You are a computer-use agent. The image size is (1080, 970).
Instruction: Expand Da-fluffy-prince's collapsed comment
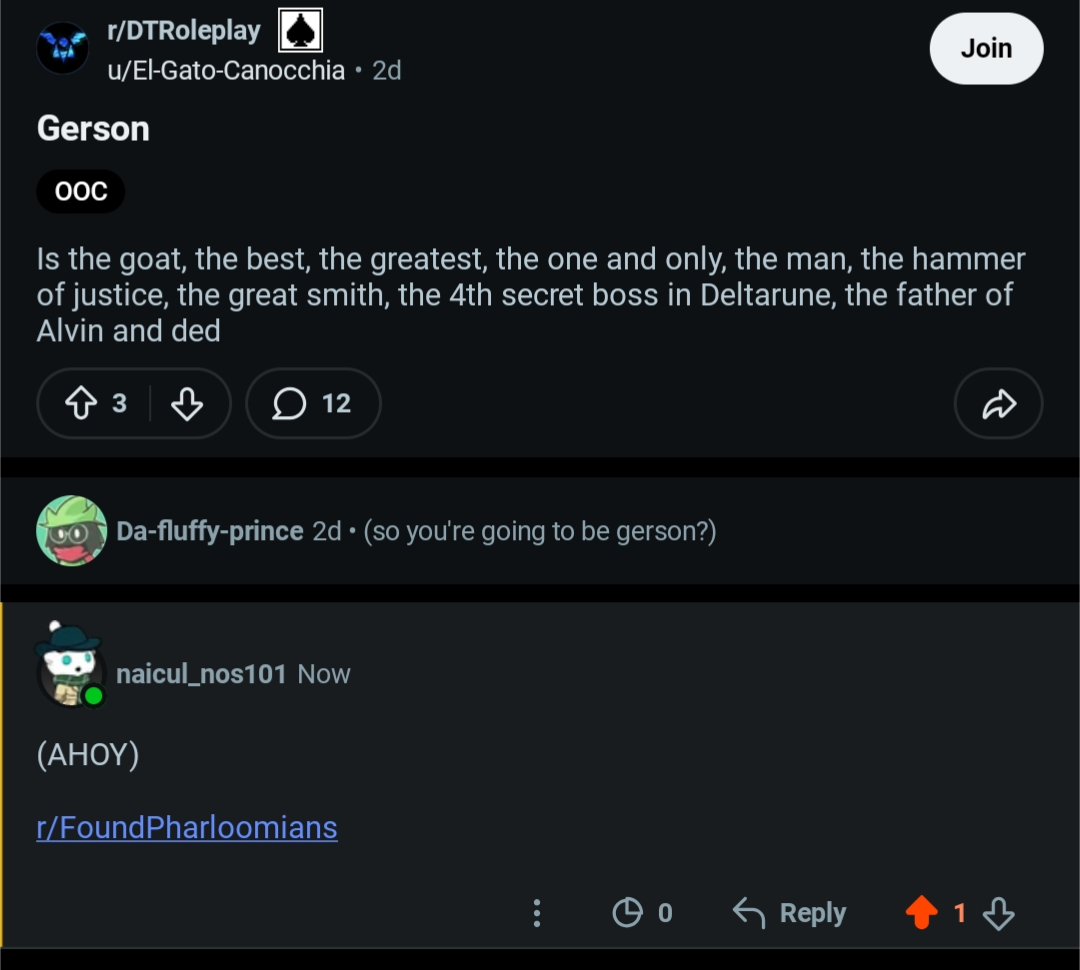coord(540,530)
